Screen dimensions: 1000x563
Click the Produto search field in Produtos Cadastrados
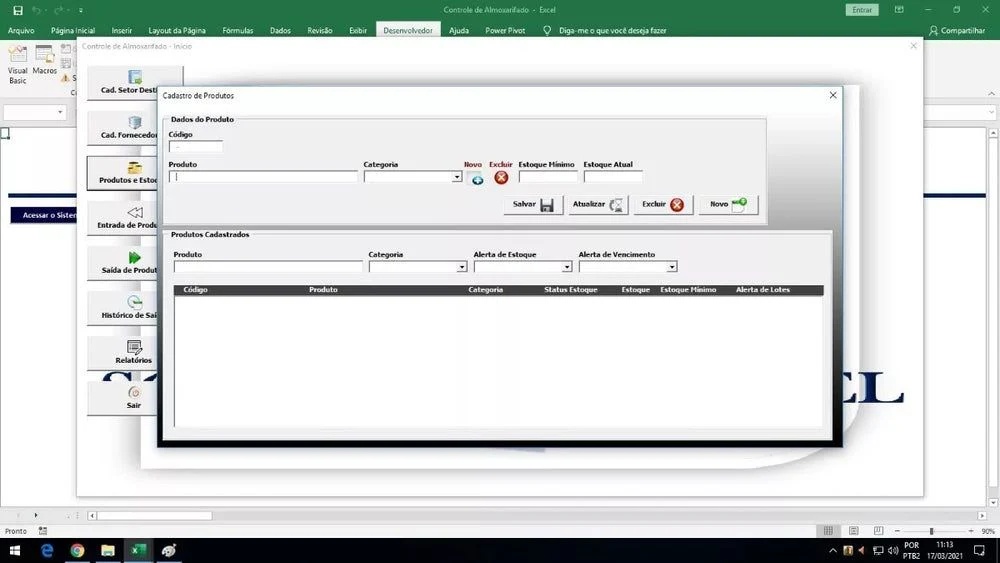coord(268,267)
